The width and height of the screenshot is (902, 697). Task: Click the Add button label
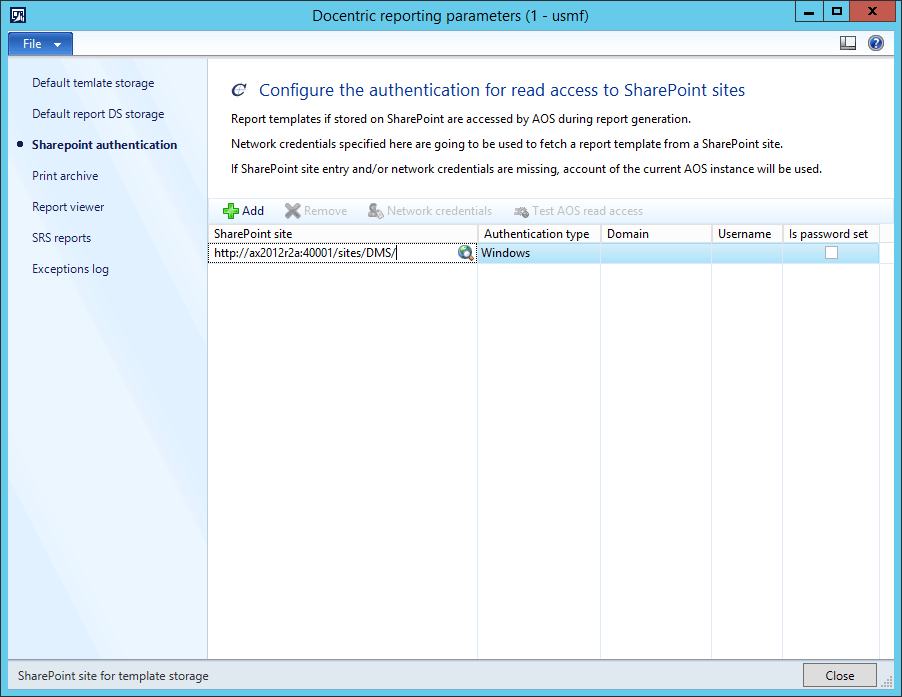[253, 211]
